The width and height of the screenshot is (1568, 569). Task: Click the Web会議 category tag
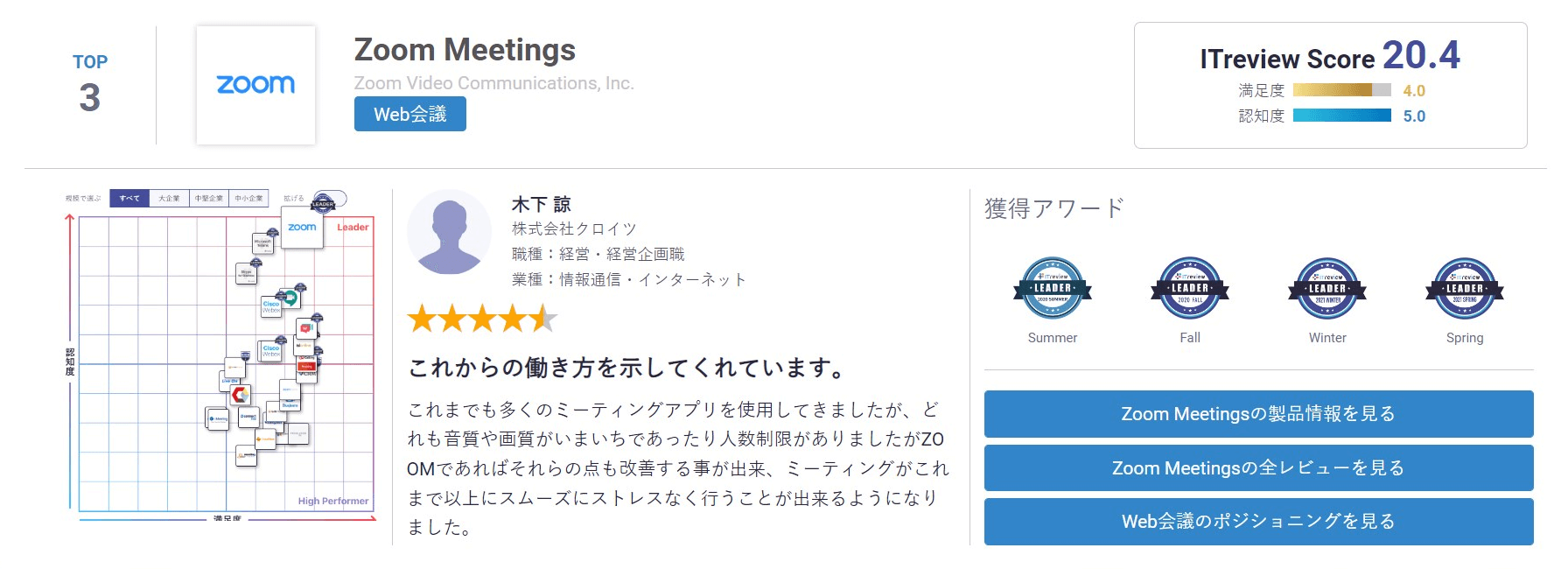409,114
